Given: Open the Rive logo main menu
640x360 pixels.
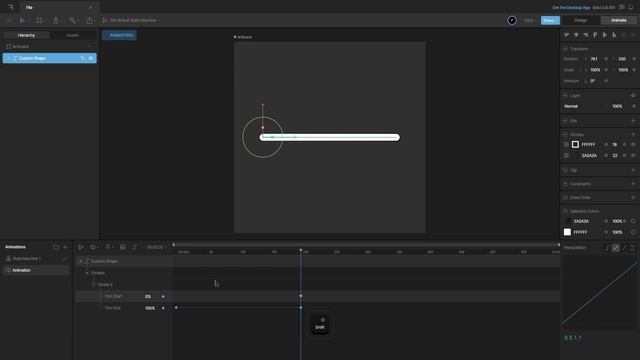Looking at the screenshot, I should pos(11,7).
